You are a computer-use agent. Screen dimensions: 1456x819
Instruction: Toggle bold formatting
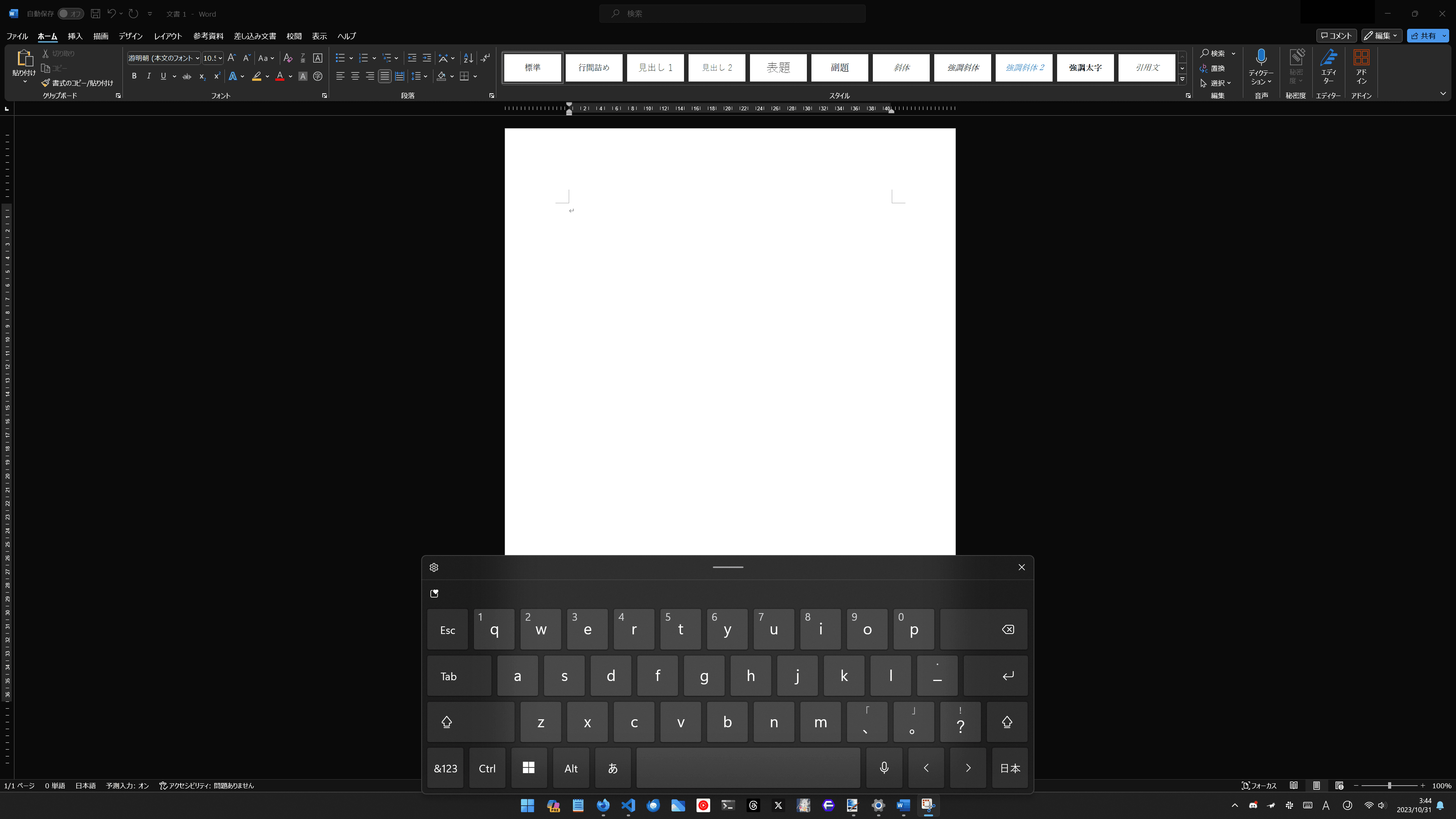click(x=134, y=76)
